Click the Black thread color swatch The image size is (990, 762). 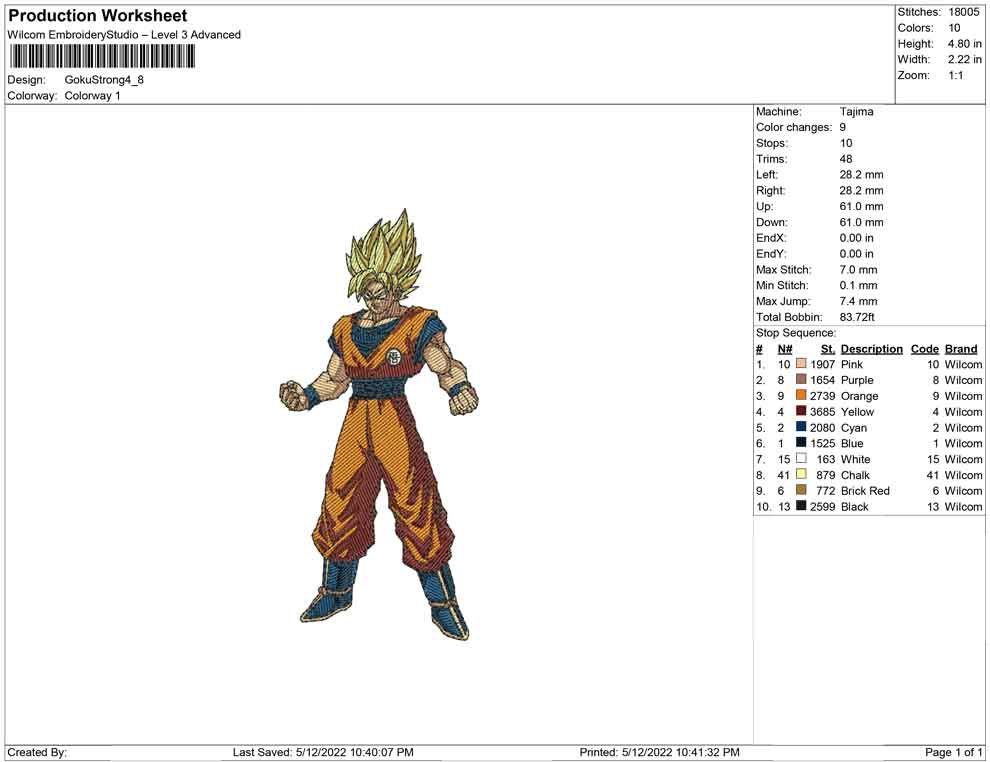coord(801,506)
